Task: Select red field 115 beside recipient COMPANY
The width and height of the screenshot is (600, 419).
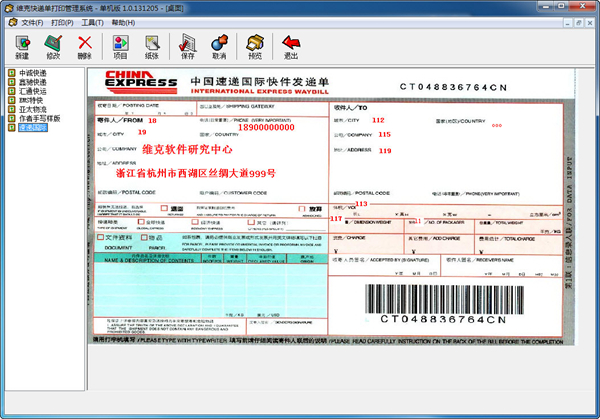Action: (x=385, y=134)
